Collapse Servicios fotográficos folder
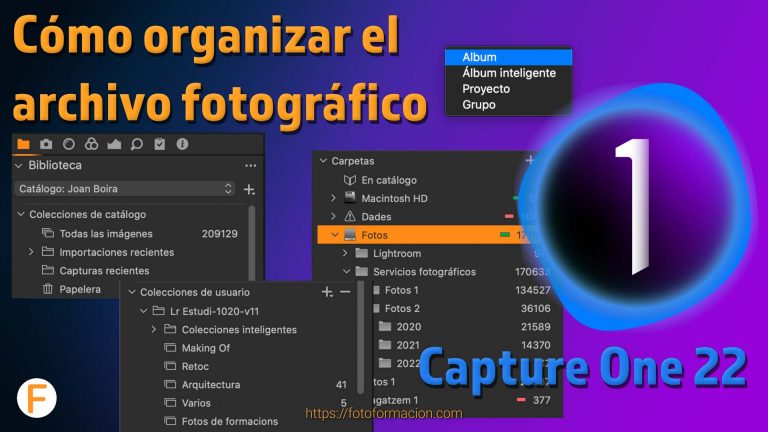Viewport: 768px width, 432px height. pyautogui.click(x=346, y=271)
